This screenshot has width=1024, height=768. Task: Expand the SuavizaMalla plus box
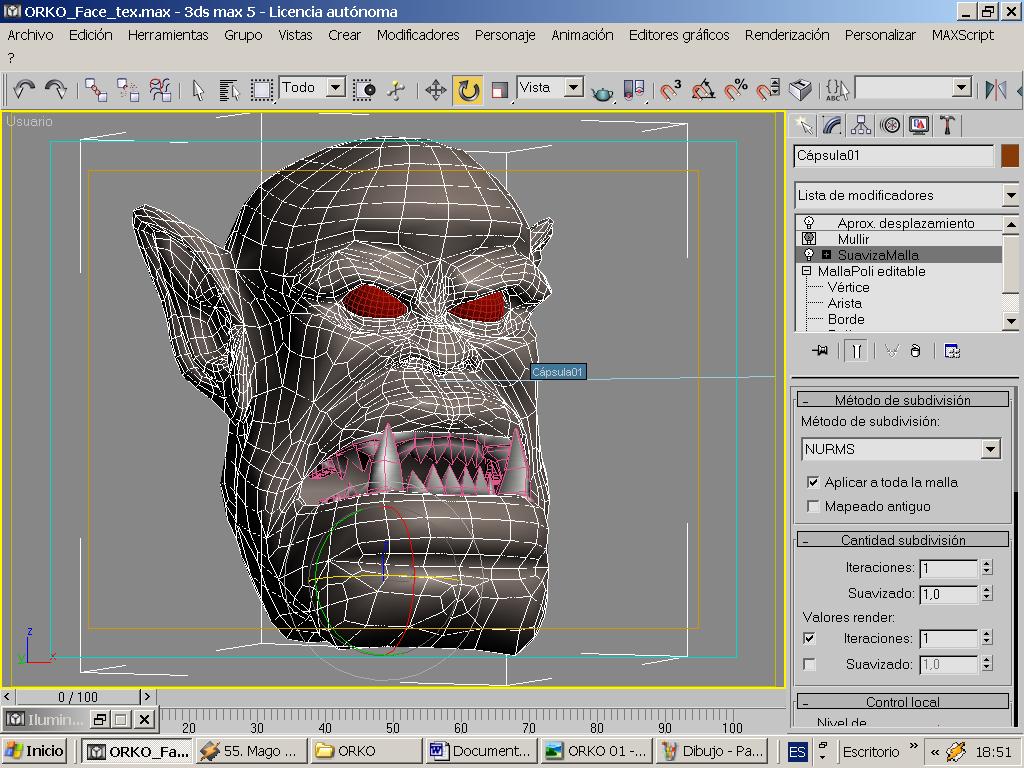[x=827, y=255]
